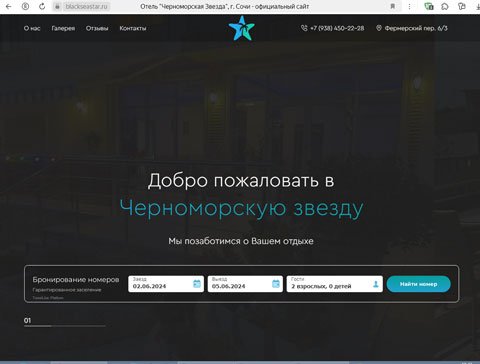480x364 pixels.
Task: Open the browser three-dot menu
Action: pyautogui.click(x=409, y=6)
